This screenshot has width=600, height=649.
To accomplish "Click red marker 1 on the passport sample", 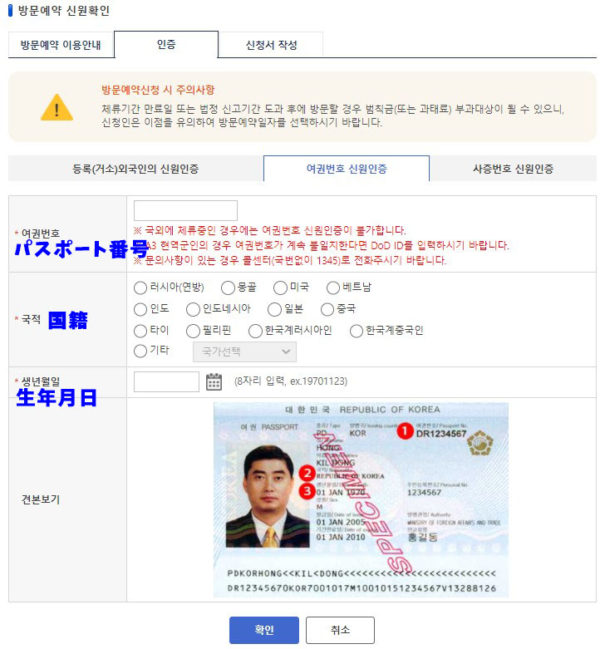I will pos(405,431).
